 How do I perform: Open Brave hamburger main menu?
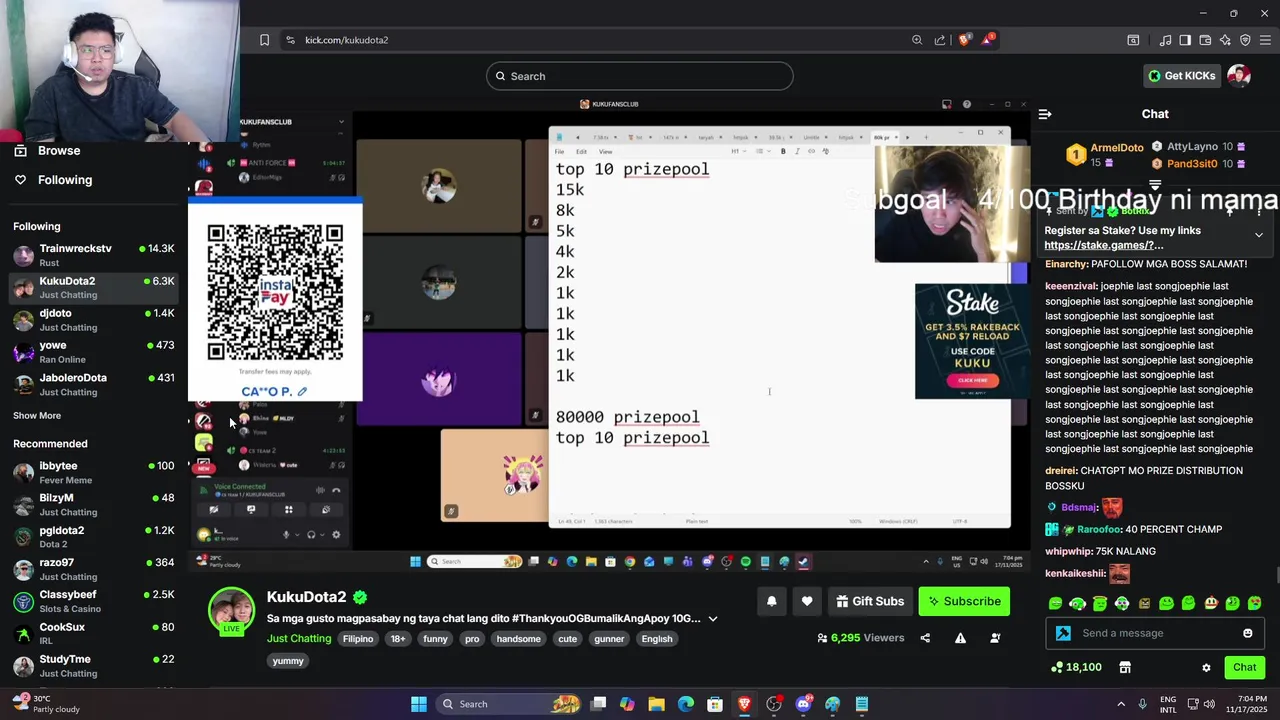(x=1265, y=40)
